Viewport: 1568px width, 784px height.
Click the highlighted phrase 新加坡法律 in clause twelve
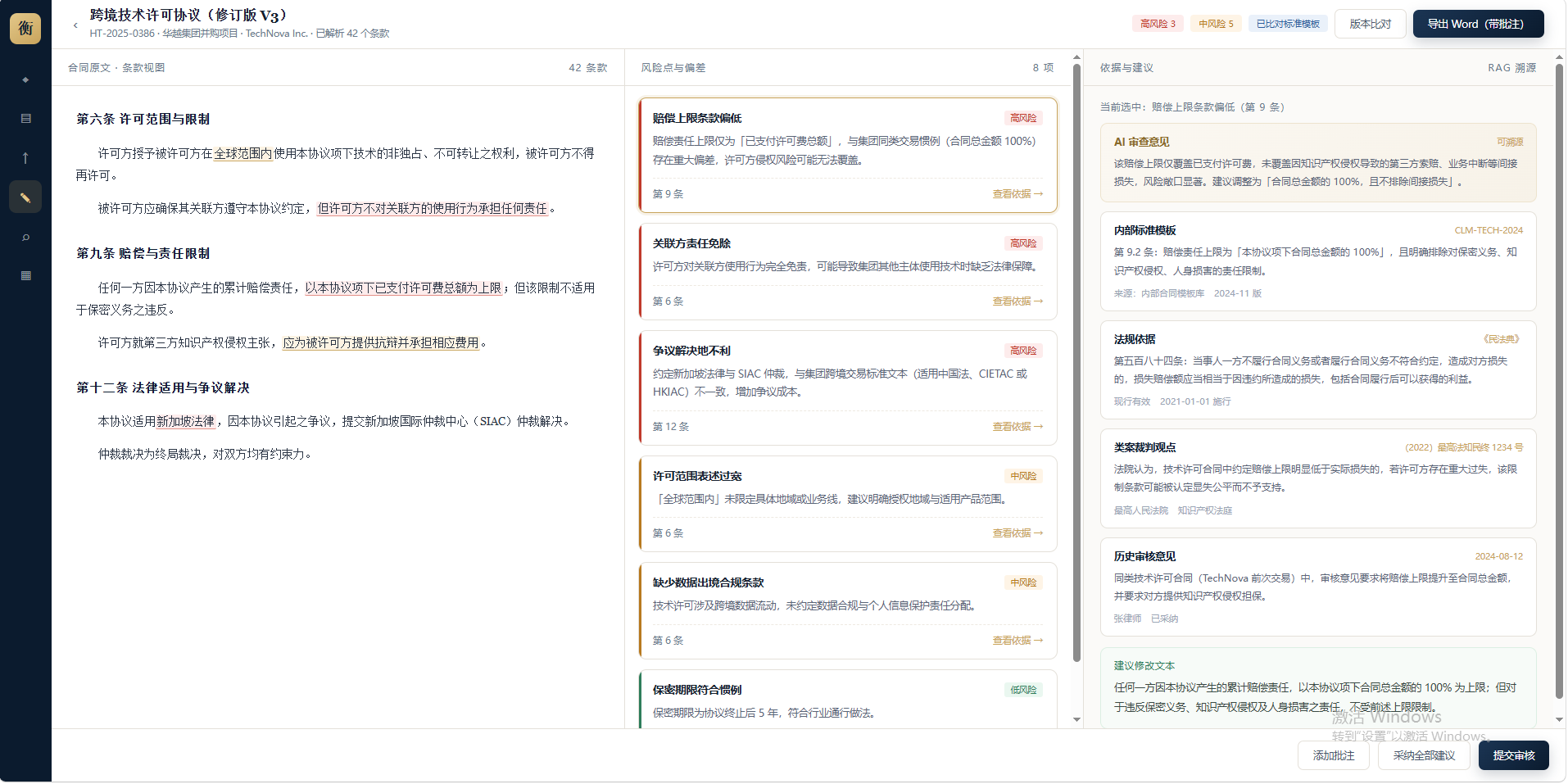point(186,422)
